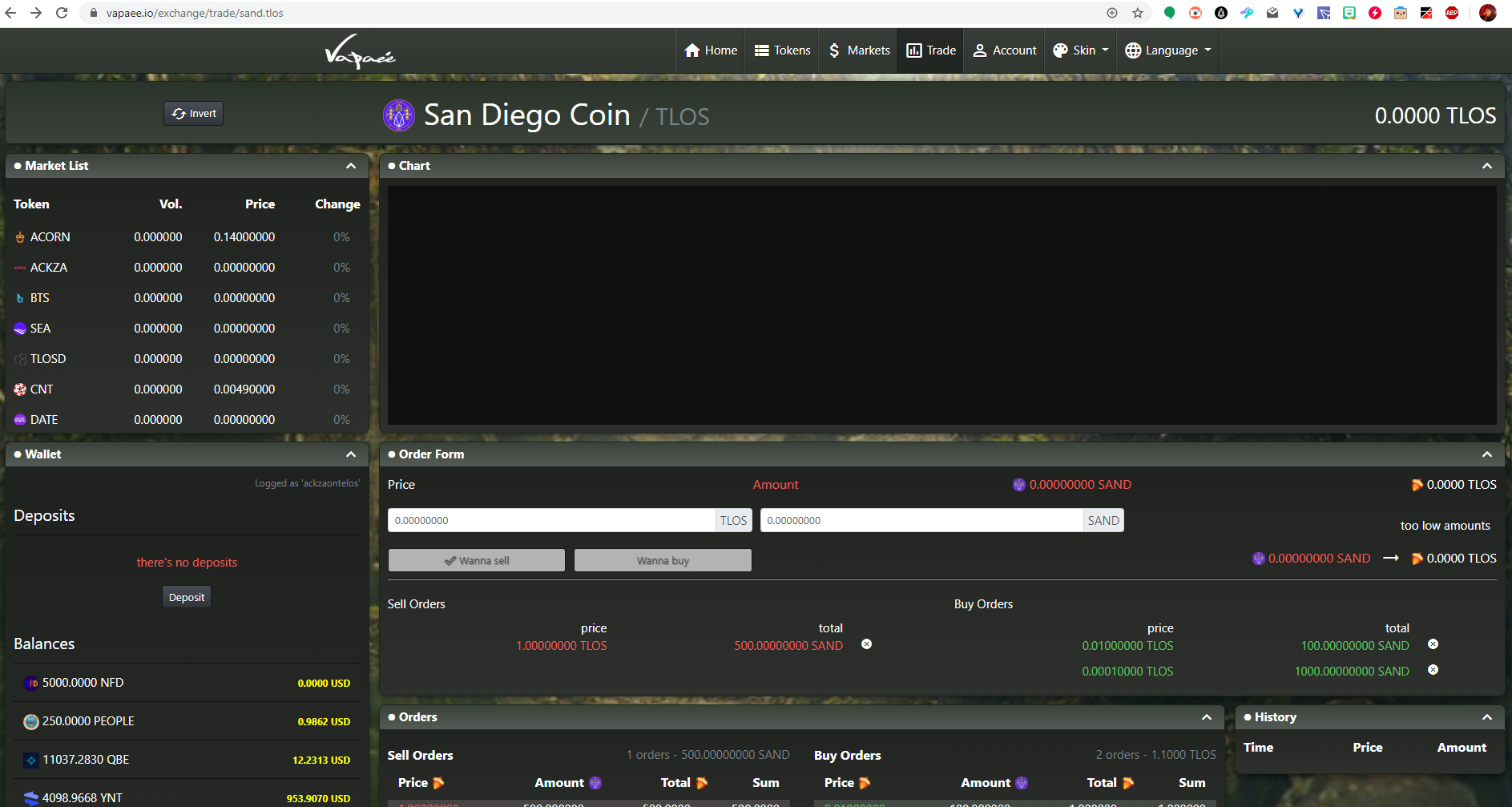Click the San Diego Coin token icon
The height and width of the screenshot is (807, 1512).
pyautogui.click(x=399, y=115)
